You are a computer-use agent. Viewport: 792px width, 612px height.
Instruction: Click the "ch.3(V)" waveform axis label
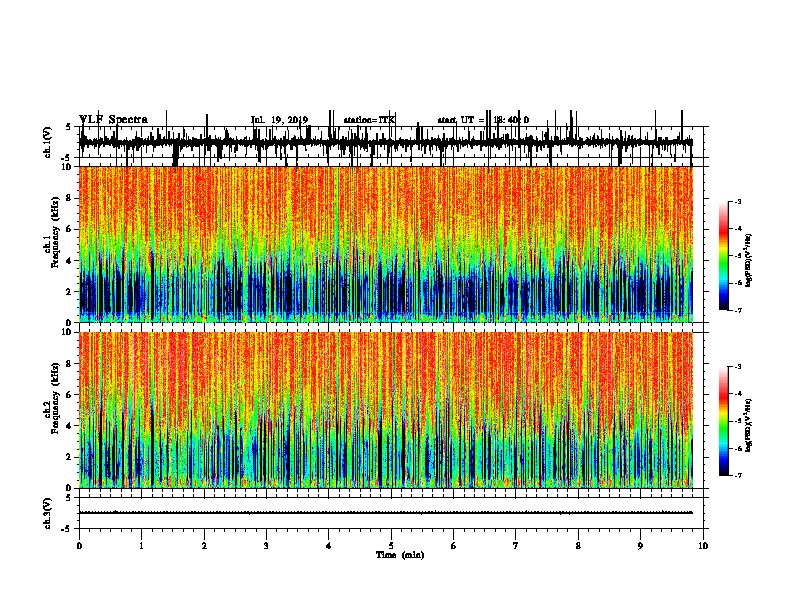point(48,513)
